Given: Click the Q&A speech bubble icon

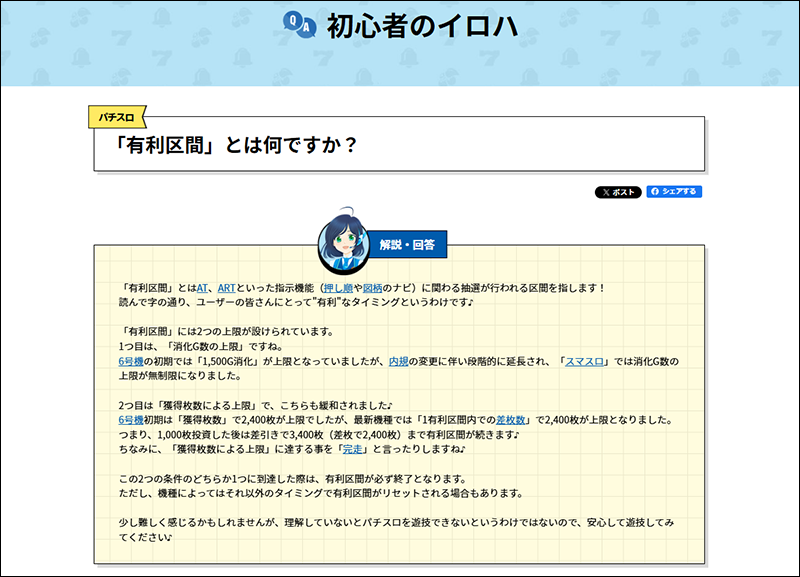Looking at the screenshot, I should click(298, 25).
